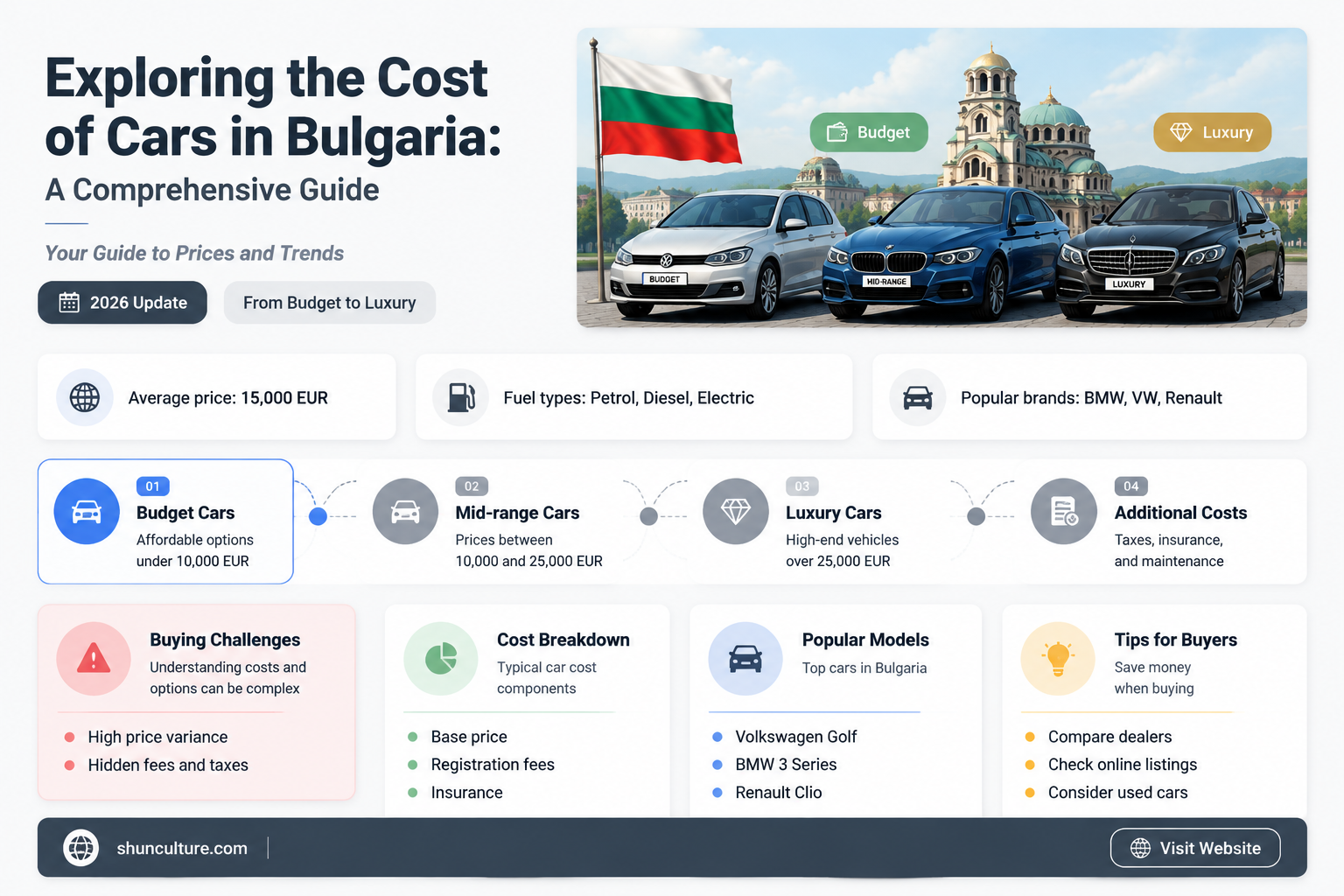Select the 04 Additional Costs step

point(1140,521)
